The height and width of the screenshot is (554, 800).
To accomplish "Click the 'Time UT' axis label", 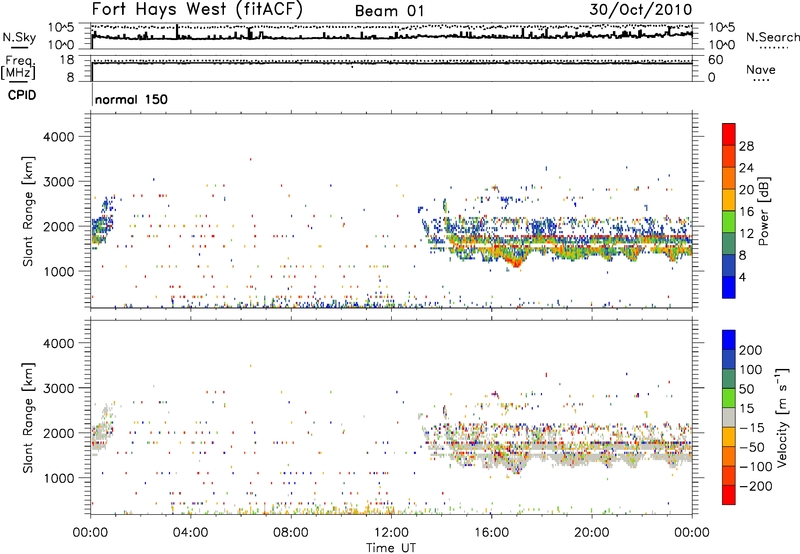I will click(x=391, y=548).
